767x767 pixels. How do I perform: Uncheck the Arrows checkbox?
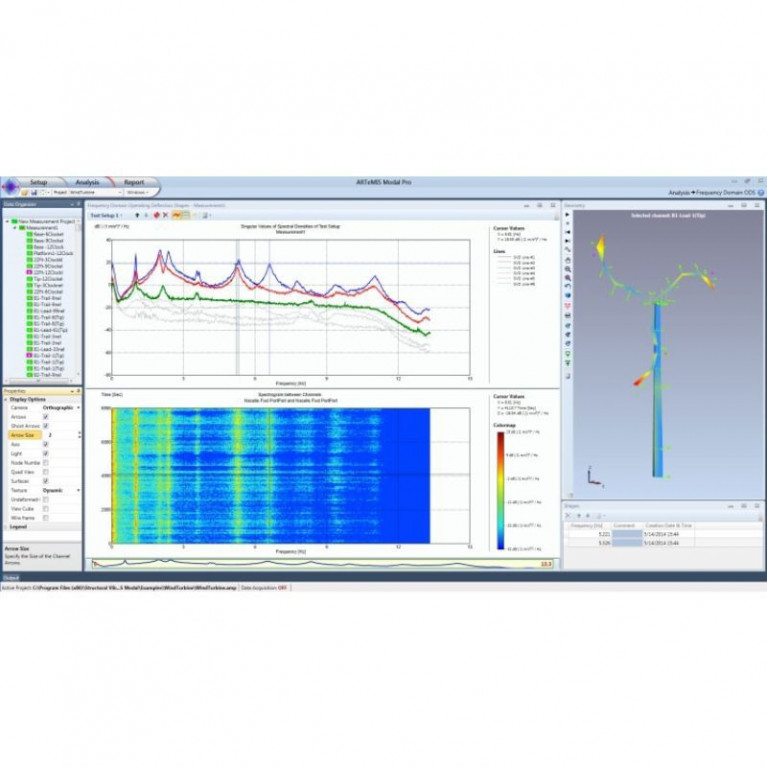pos(46,417)
